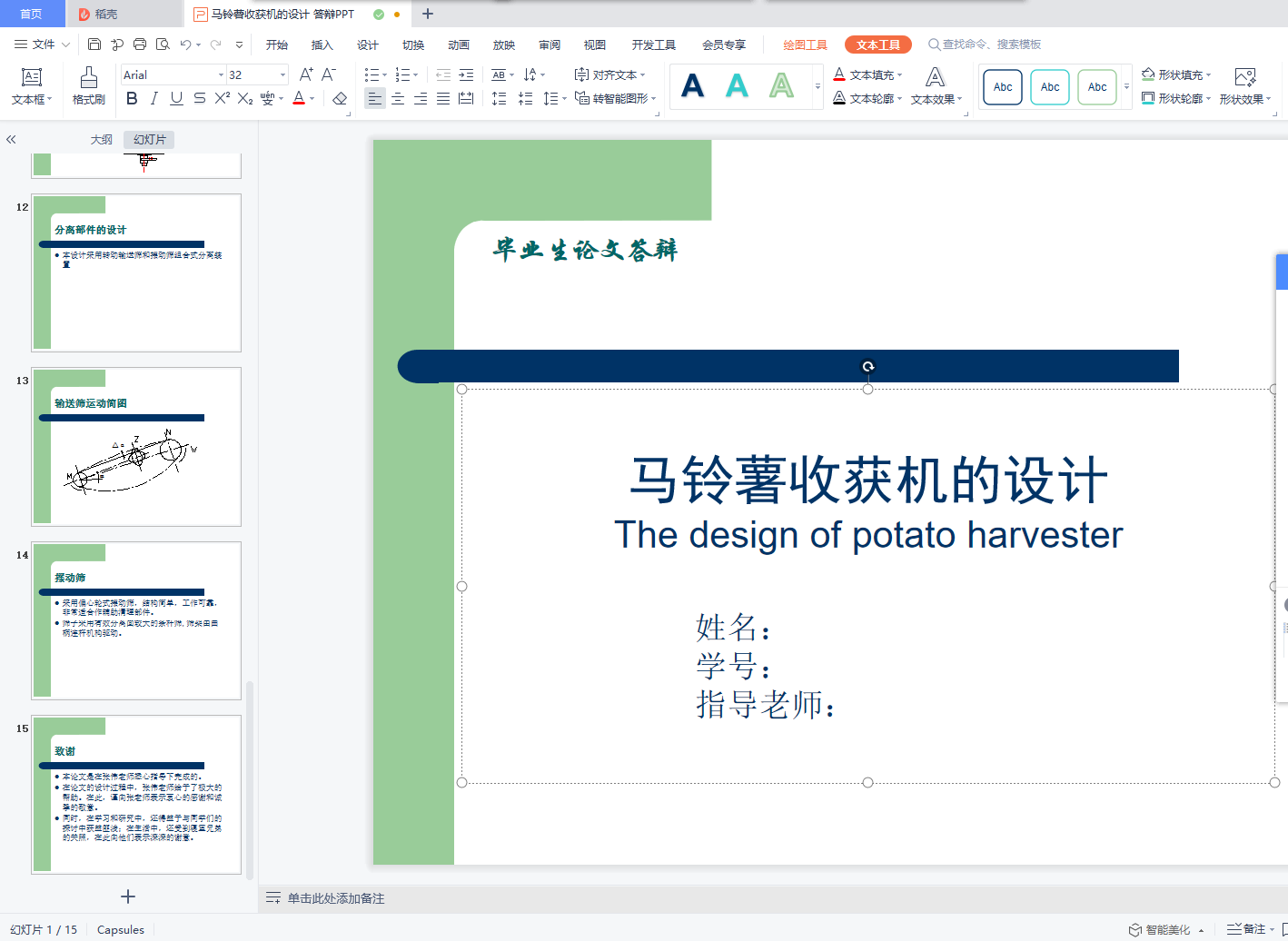
Task: Select the teal gradient A text style
Action: [x=737, y=86]
